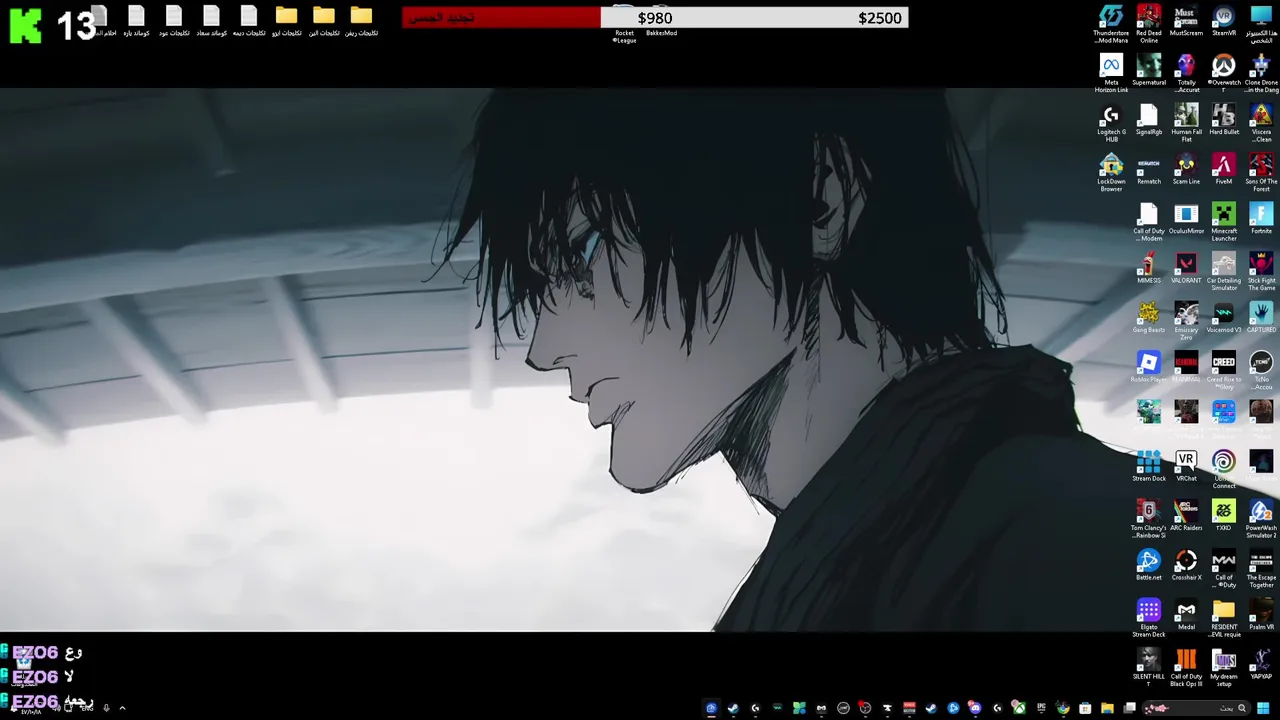1280x720 pixels.
Task: Select the Rematch desktop icon
Action: click(1148, 170)
